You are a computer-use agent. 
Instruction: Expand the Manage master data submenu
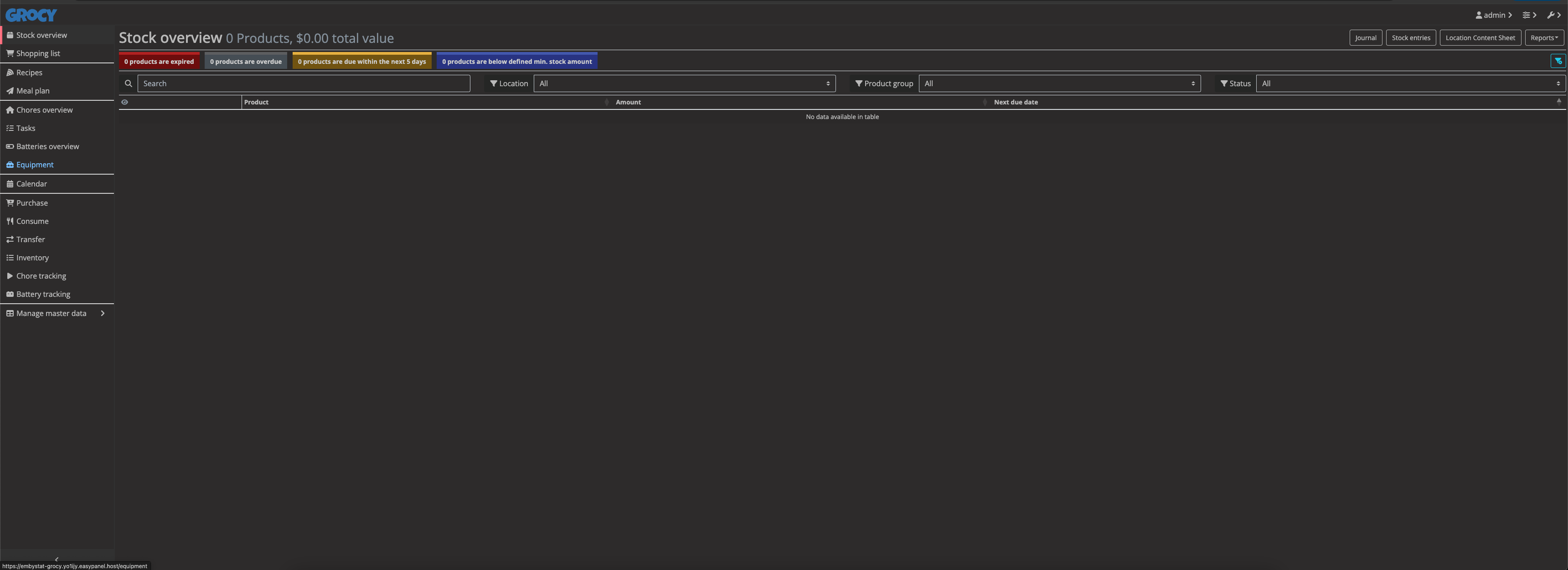51,313
